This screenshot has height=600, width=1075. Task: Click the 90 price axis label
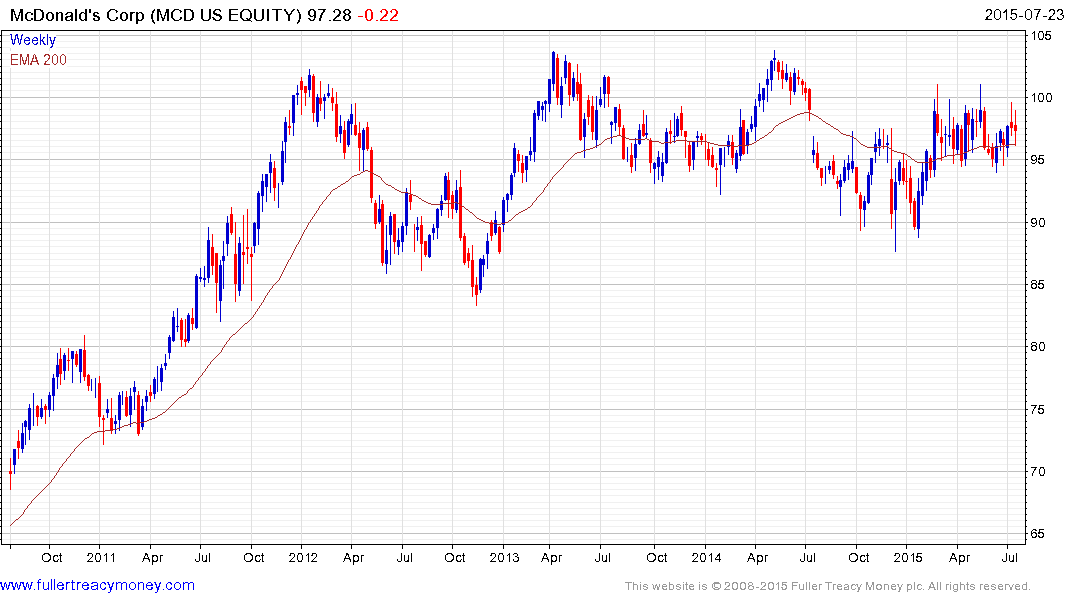(1038, 222)
